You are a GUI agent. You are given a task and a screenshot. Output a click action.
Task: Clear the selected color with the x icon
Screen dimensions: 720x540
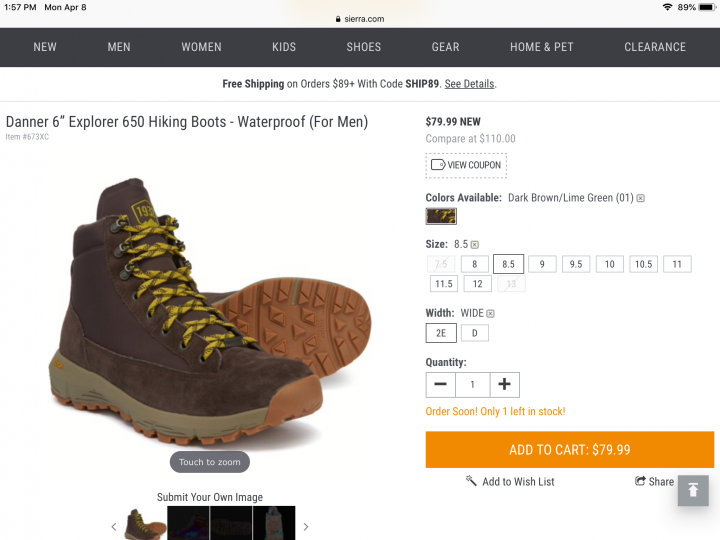click(641, 198)
